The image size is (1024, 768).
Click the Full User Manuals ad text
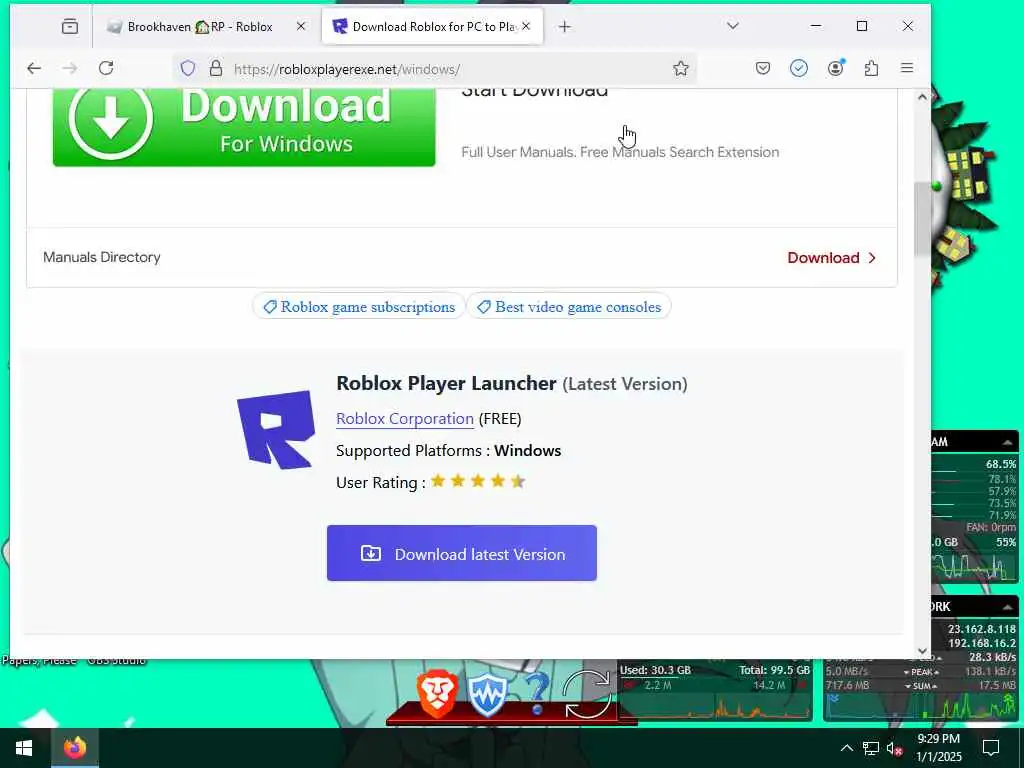[x=620, y=152]
